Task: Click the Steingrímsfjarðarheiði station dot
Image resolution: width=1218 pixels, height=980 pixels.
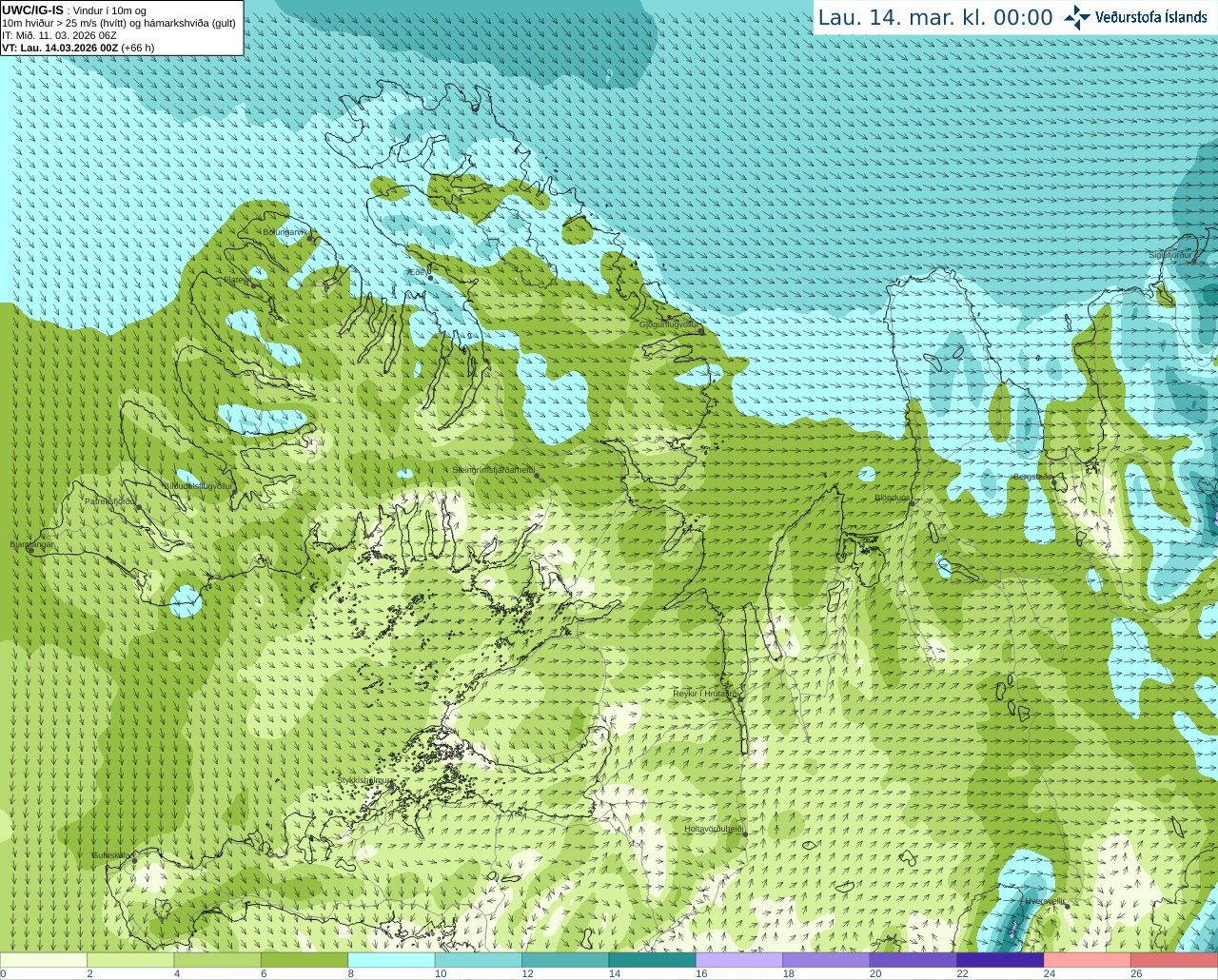Action: (x=538, y=476)
